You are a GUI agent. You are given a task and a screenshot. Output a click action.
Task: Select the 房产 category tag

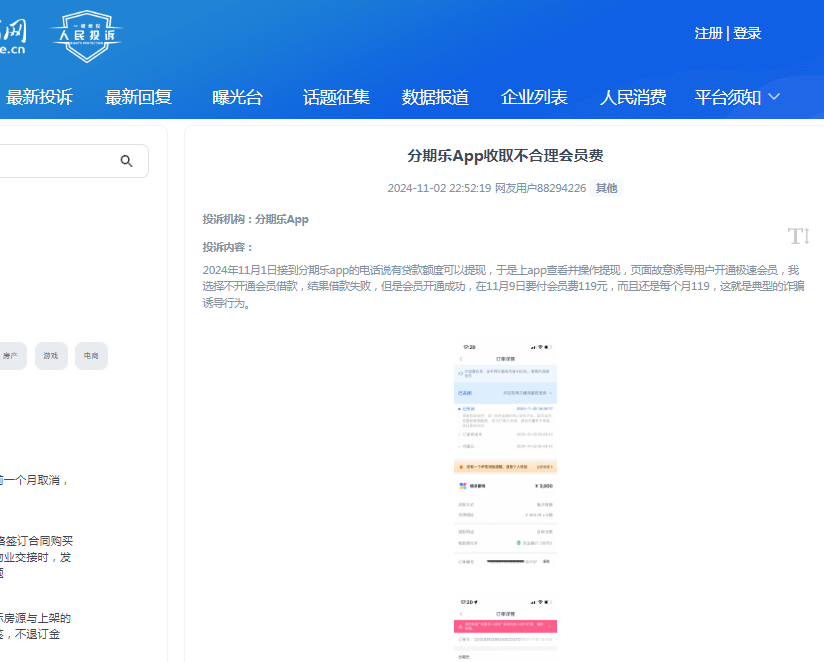[12, 356]
